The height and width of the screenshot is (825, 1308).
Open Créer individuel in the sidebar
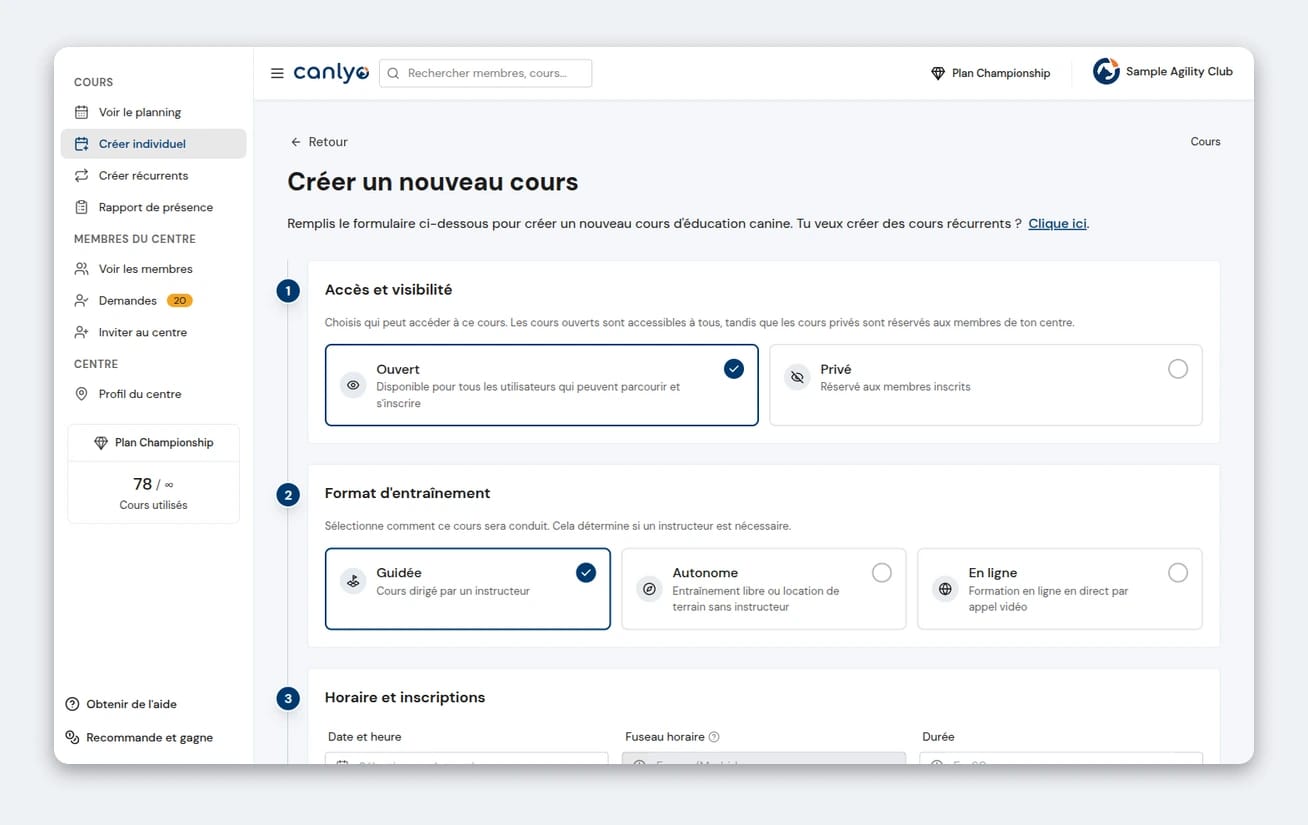click(153, 144)
